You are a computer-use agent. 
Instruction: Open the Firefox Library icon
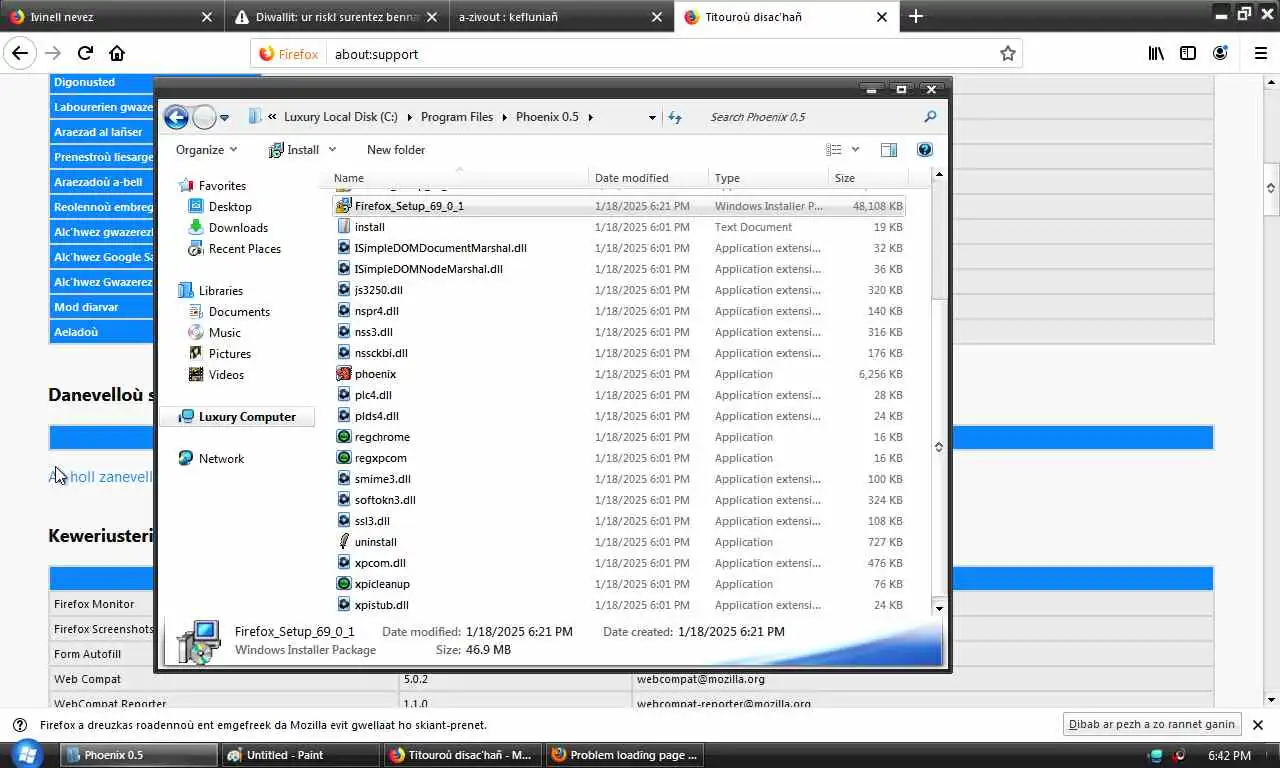tap(1156, 54)
